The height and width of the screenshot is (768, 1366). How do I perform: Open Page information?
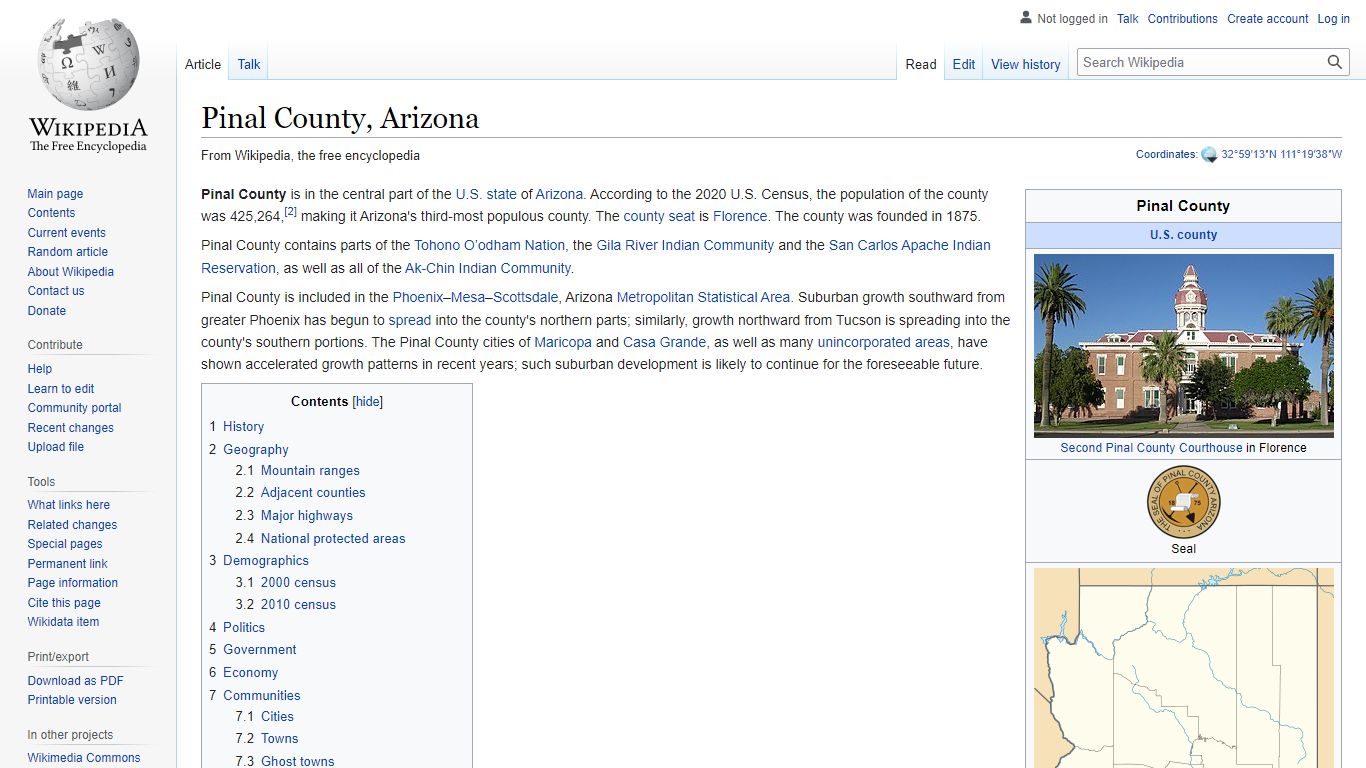[x=72, y=583]
